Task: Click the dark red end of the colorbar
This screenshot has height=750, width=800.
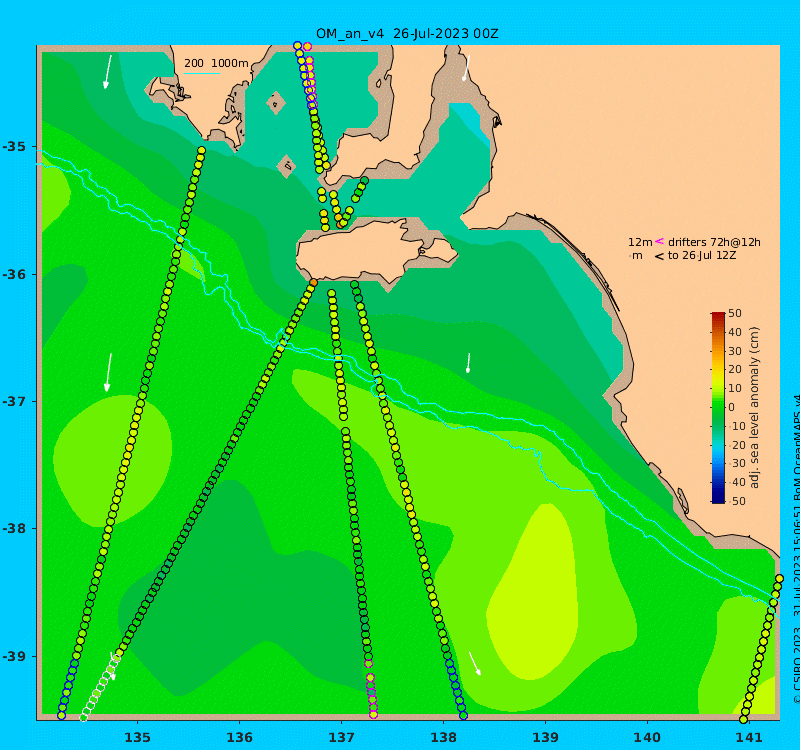Action: tap(718, 316)
